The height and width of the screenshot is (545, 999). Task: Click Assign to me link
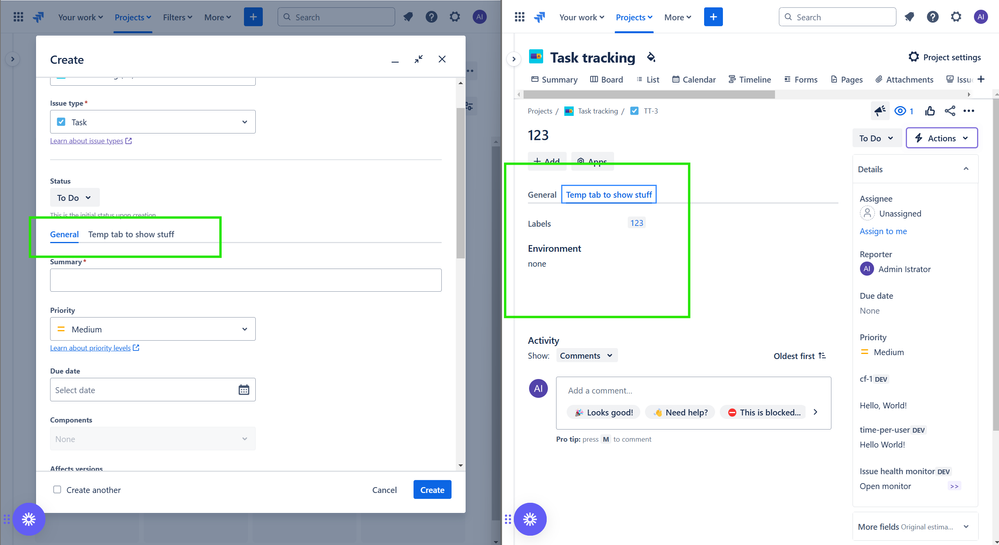pos(883,231)
